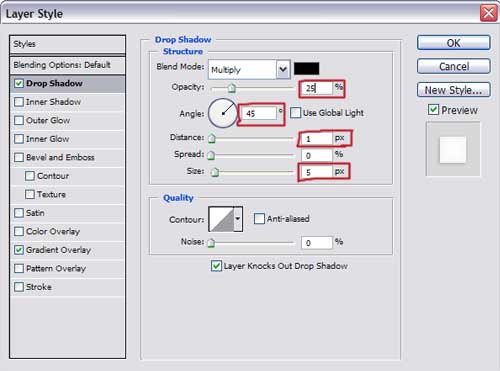Enable the Use Global Light checkbox
The image size is (500, 371).
(295, 113)
